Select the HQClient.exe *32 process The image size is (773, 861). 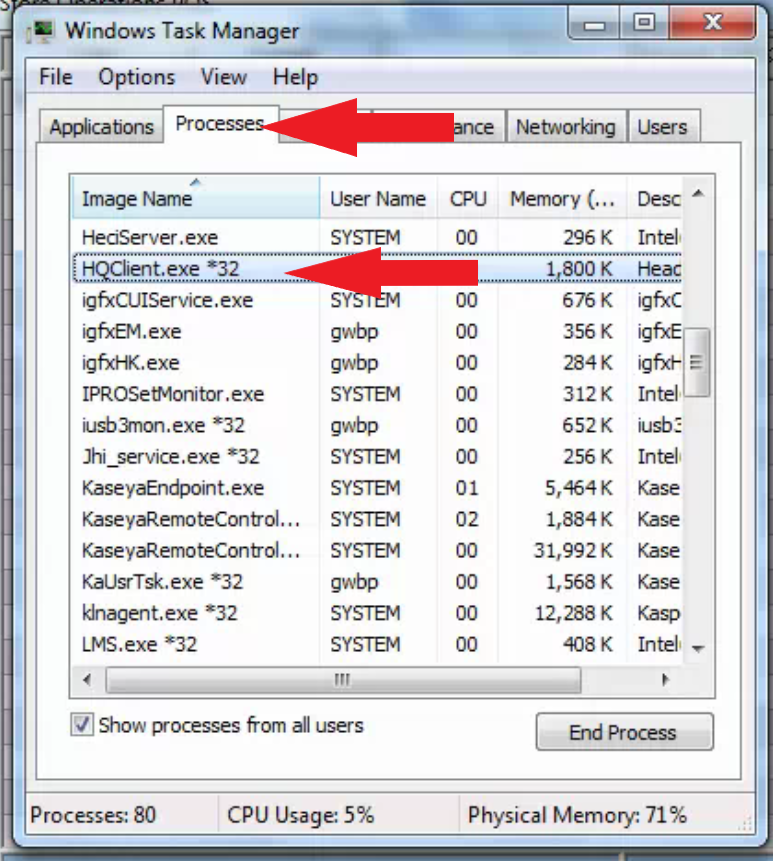click(x=377, y=269)
